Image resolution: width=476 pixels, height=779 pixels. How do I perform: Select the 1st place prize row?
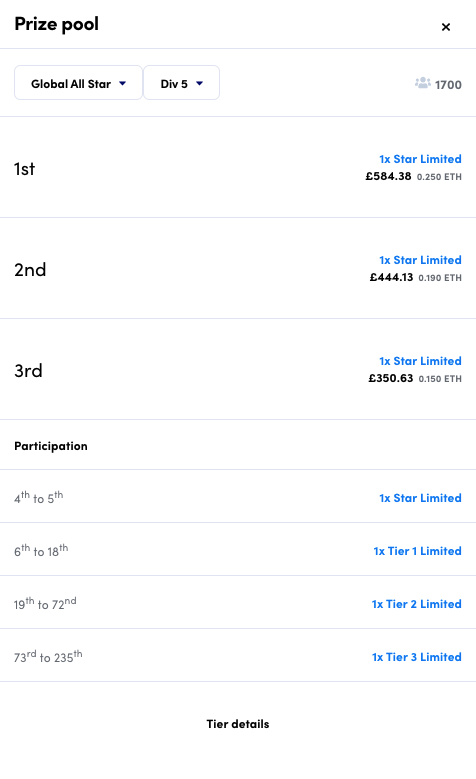point(238,167)
